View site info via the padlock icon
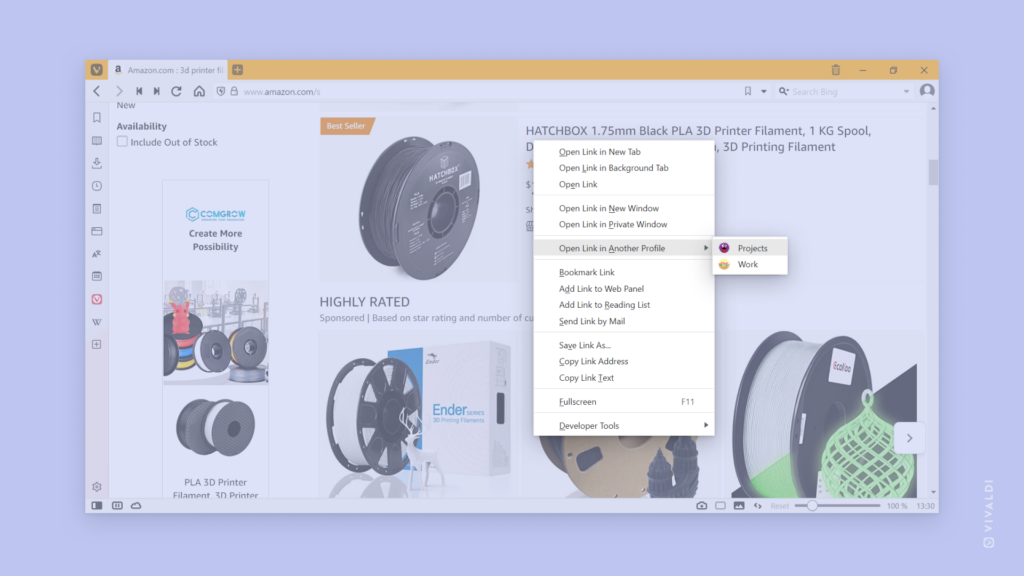This screenshot has height=576, width=1024. pyautogui.click(x=234, y=91)
